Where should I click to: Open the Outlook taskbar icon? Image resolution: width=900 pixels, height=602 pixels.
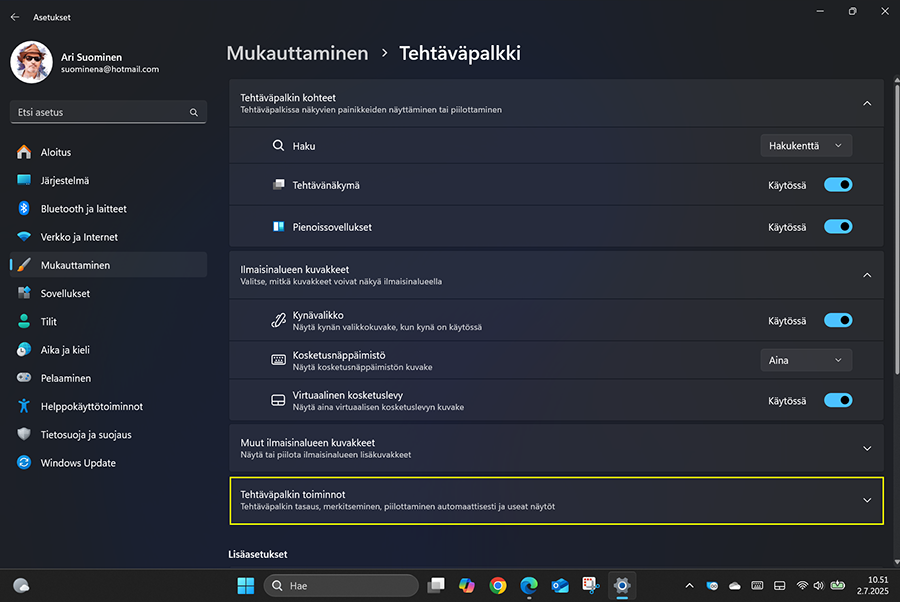560,585
